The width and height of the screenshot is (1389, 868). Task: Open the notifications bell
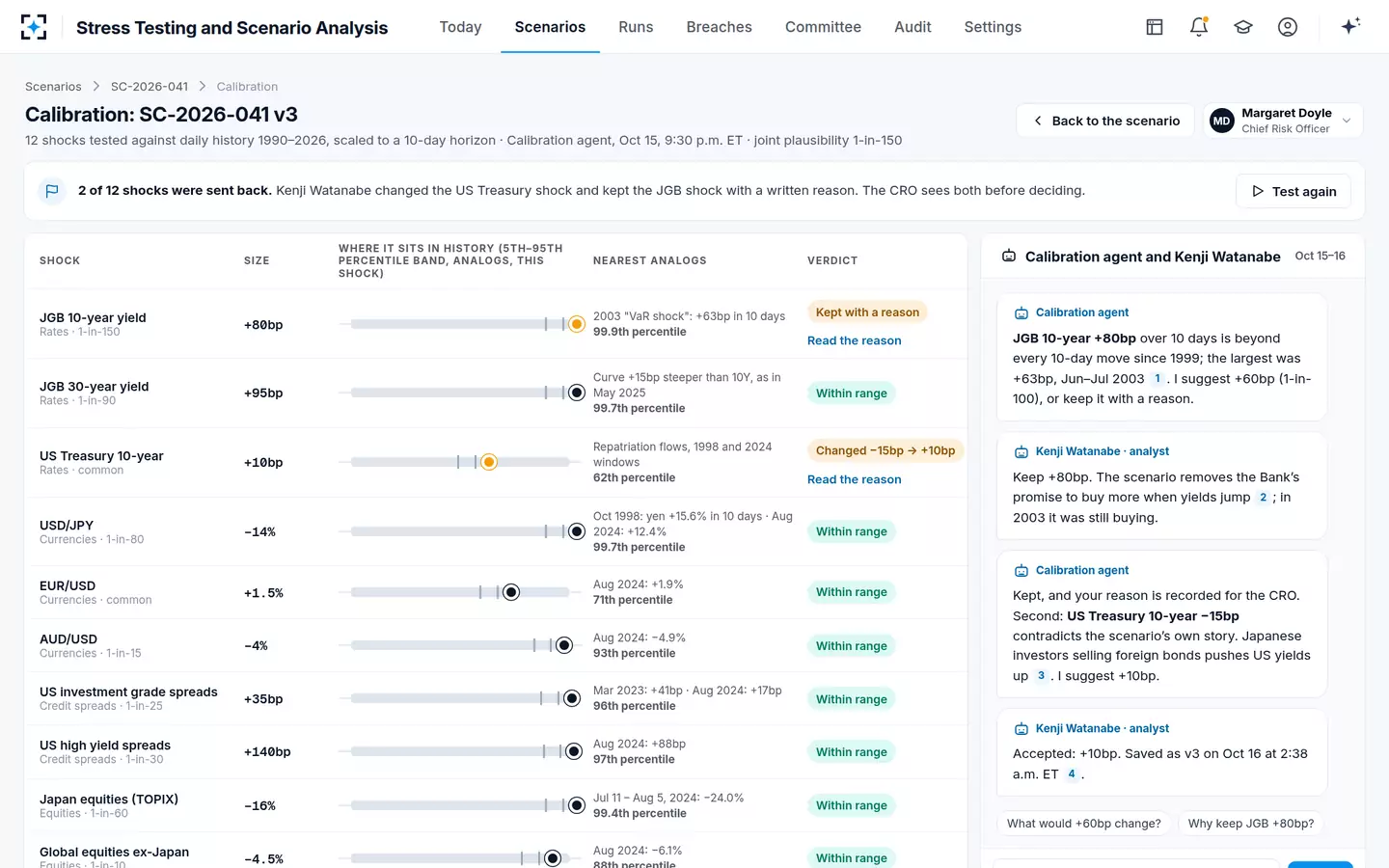click(x=1199, y=27)
